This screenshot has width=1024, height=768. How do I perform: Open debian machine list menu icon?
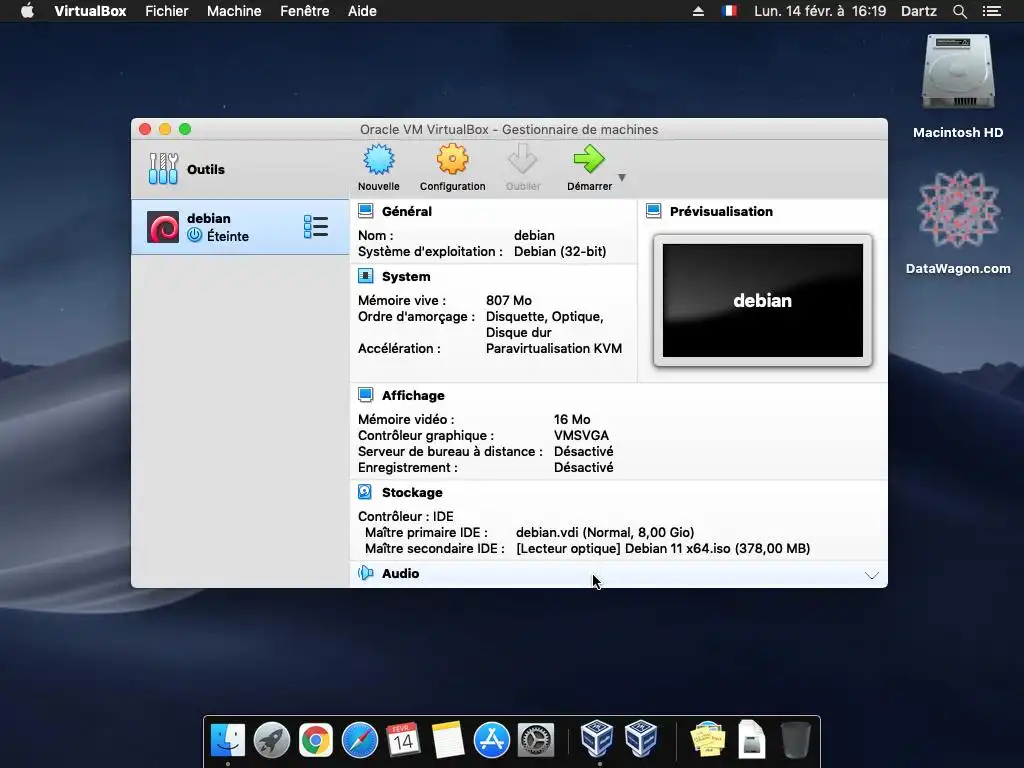(x=316, y=227)
